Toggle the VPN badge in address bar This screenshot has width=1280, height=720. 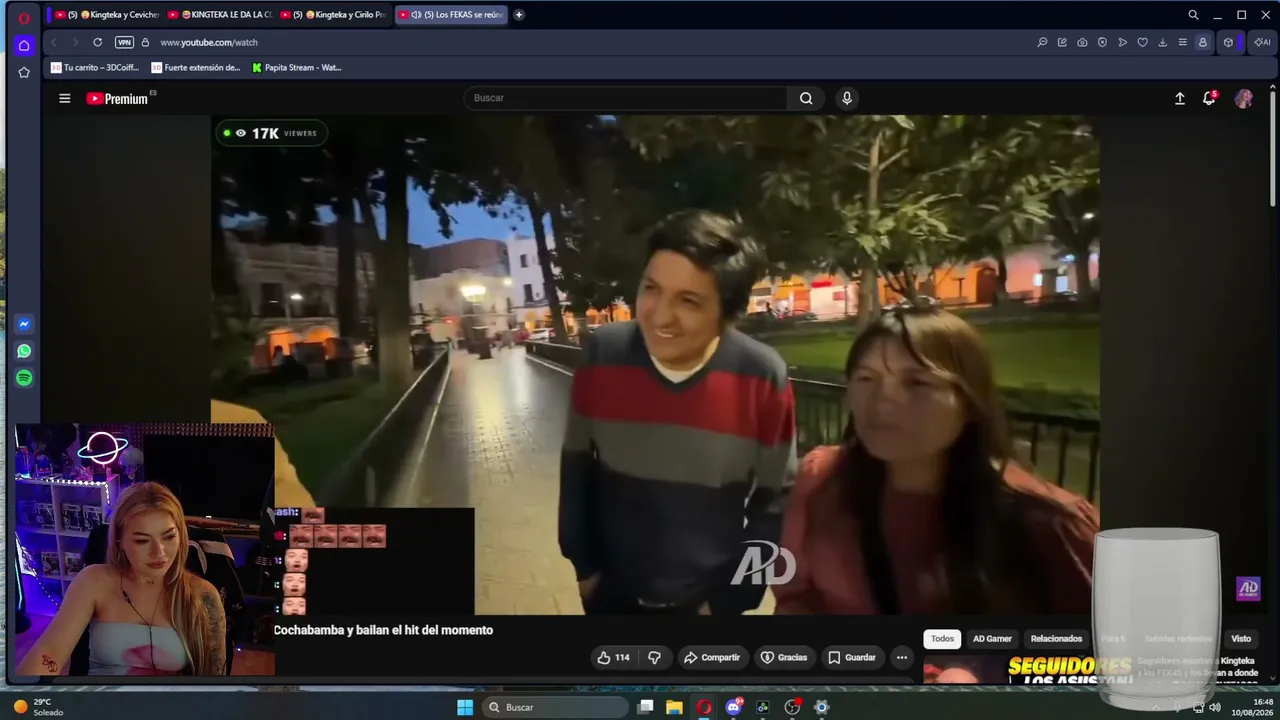pos(124,42)
